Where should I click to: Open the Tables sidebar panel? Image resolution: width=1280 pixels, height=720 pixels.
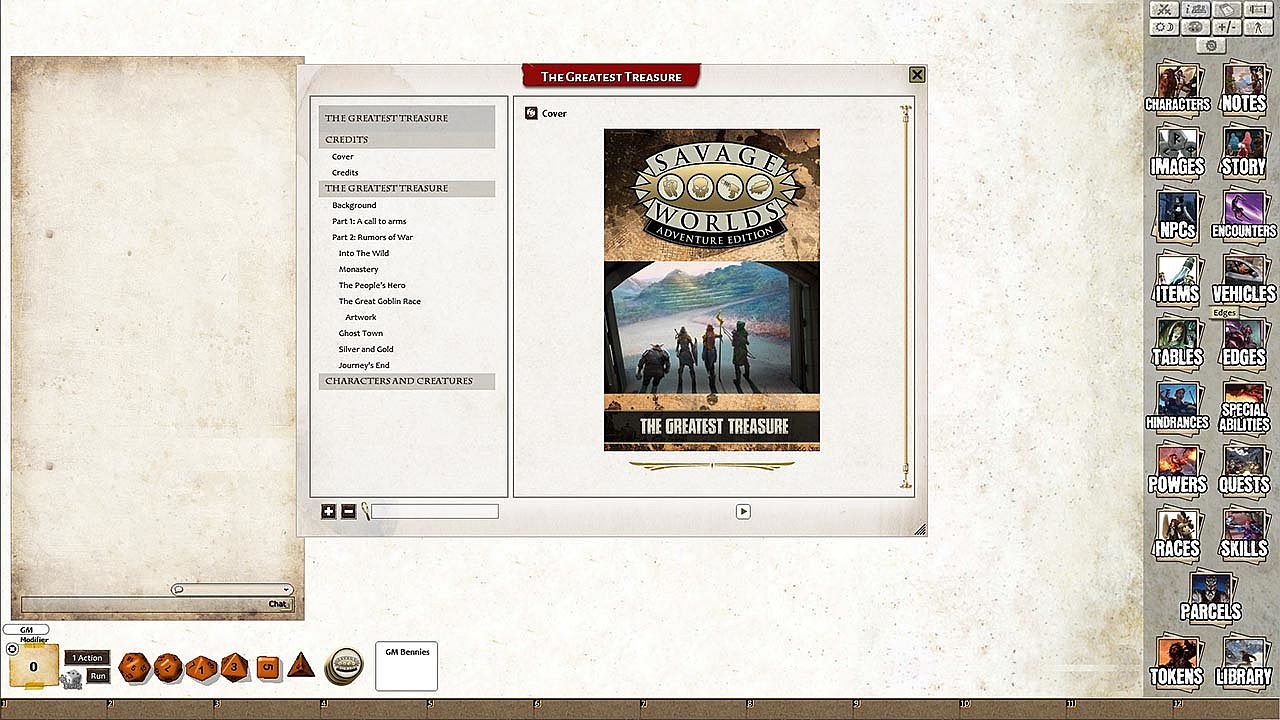pyautogui.click(x=1177, y=341)
